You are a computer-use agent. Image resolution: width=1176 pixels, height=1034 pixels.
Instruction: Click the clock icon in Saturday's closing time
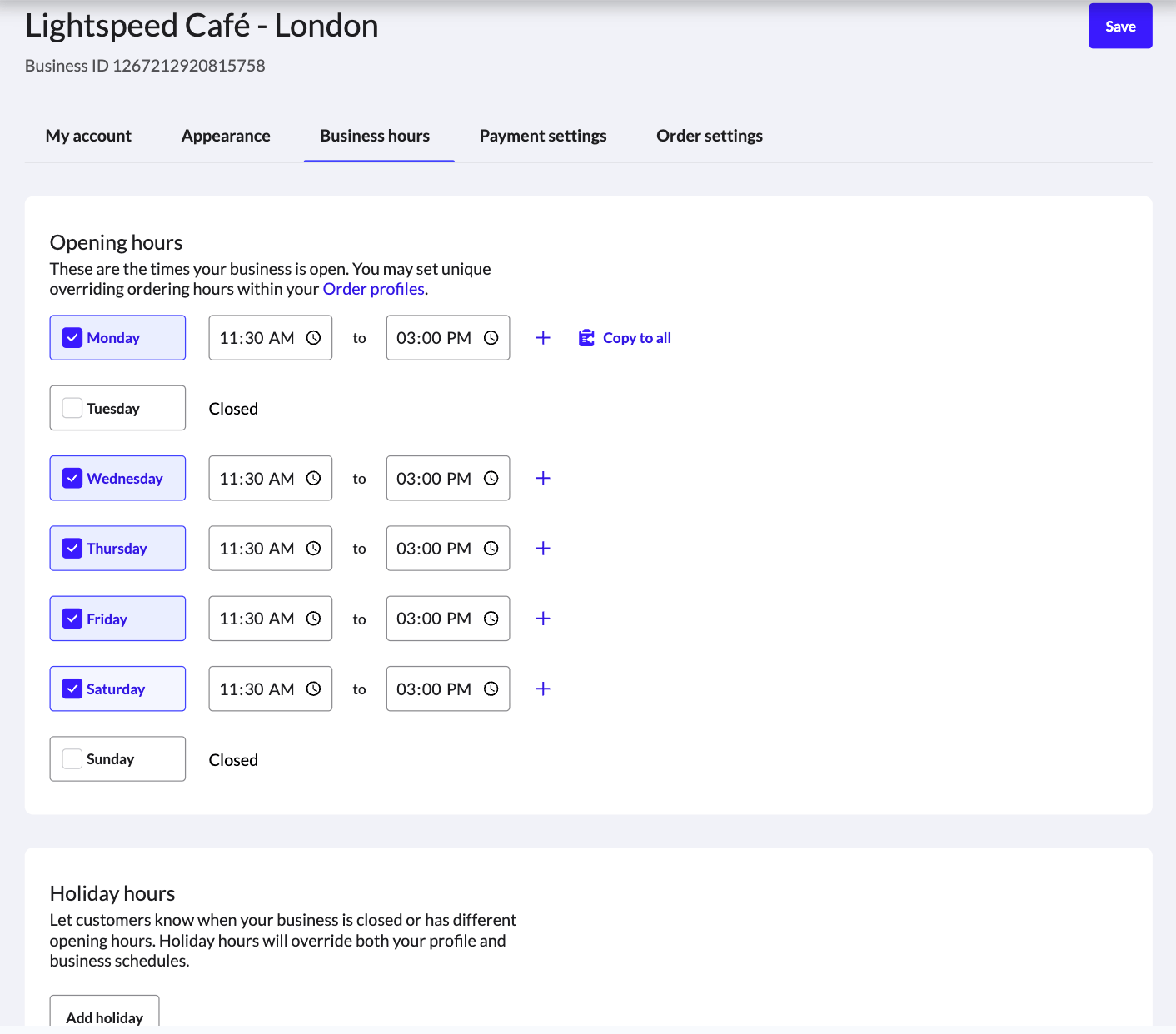click(491, 689)
